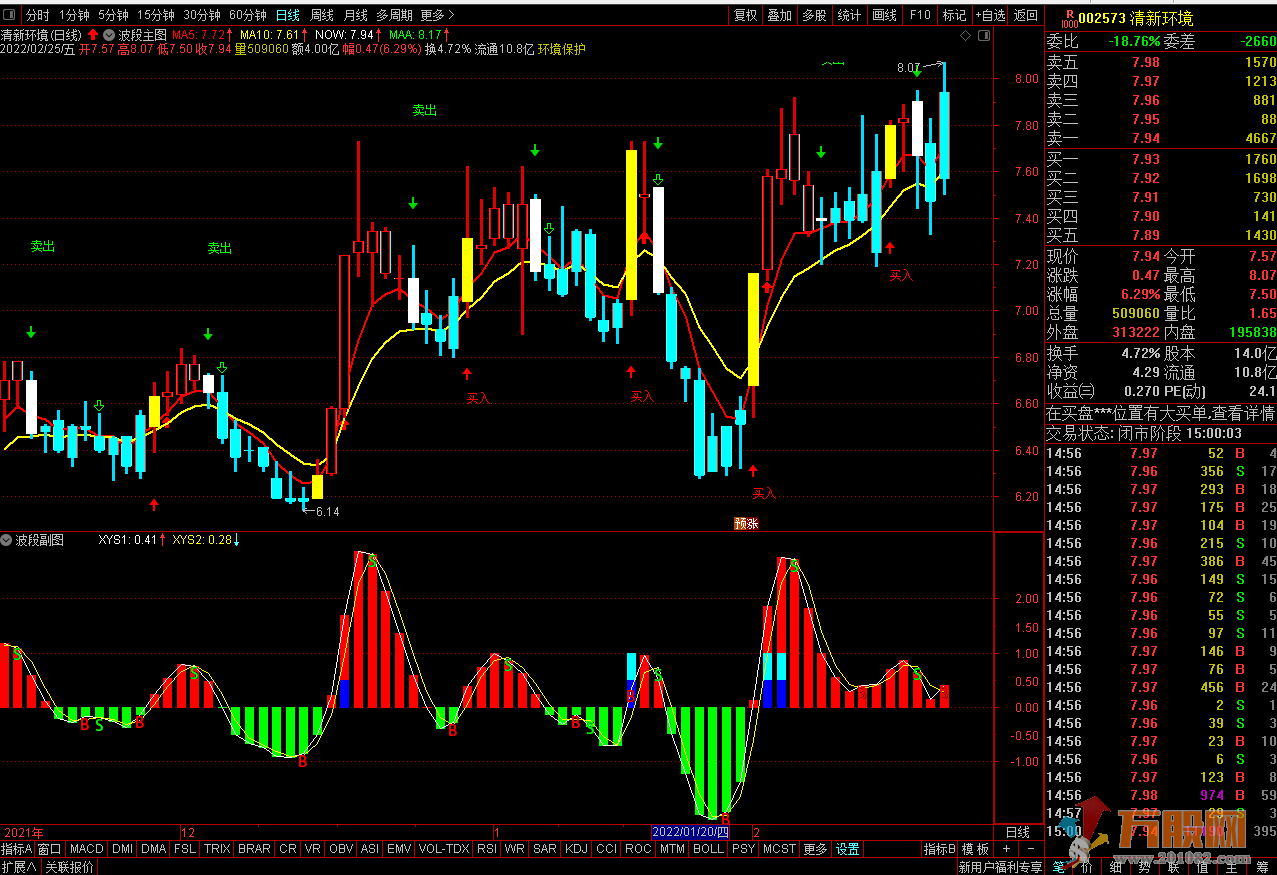Viewport: 1277px width, 875px height.
Task: Click the 买一 bid price 7.93
Action: click(1145, 159)
